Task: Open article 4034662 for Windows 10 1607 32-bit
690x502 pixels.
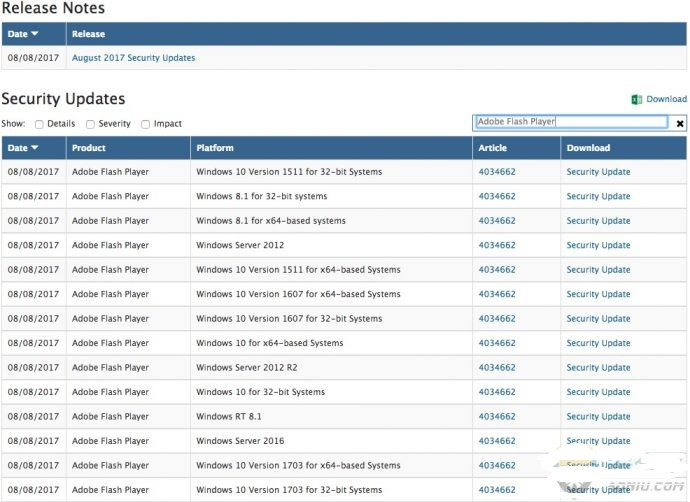Action: click(x=497, y=319)
